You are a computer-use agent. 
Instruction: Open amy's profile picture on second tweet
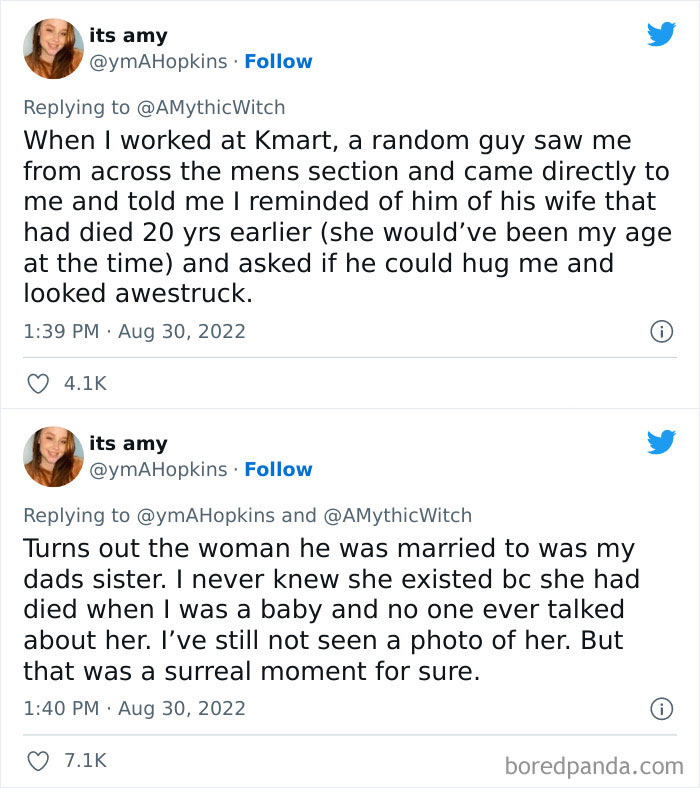pos(53,456)
